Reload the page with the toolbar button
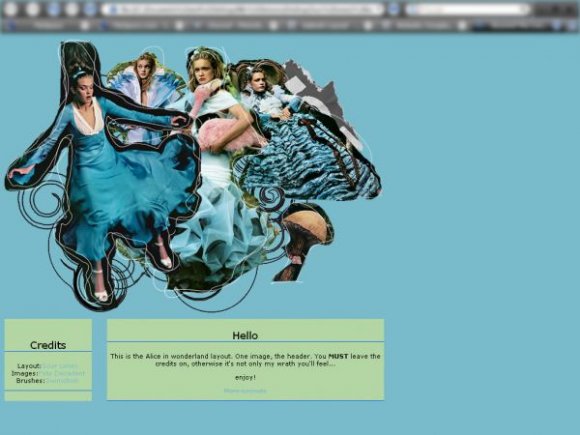 (54, 9)
